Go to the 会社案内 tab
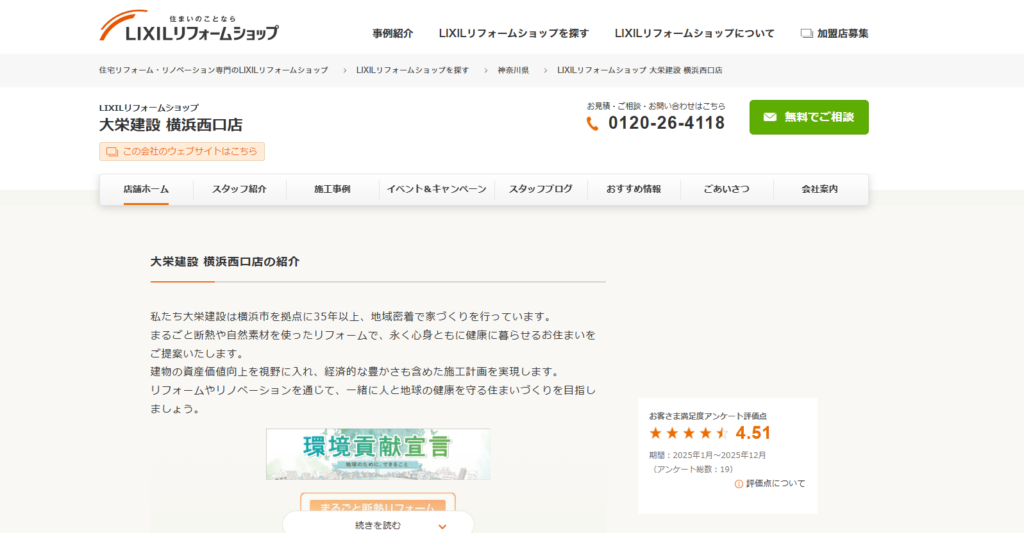The height and width of the screenshot is (533, 1024). (x=819, y=189)
